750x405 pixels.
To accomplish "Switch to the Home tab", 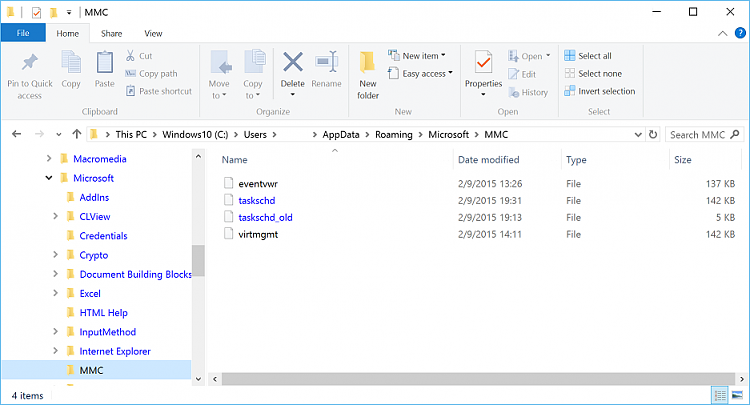I will point(67,33).
